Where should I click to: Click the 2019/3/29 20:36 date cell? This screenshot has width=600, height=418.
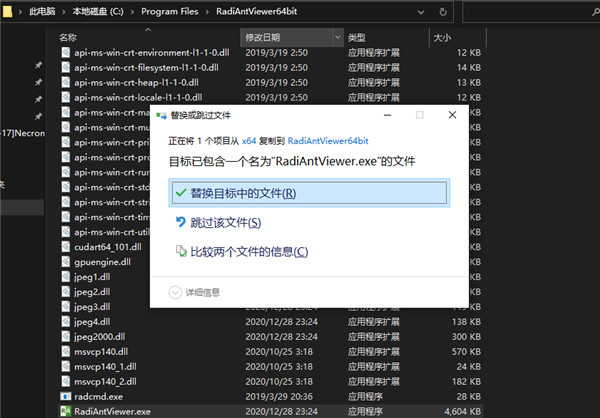click(x=279, y=396)
